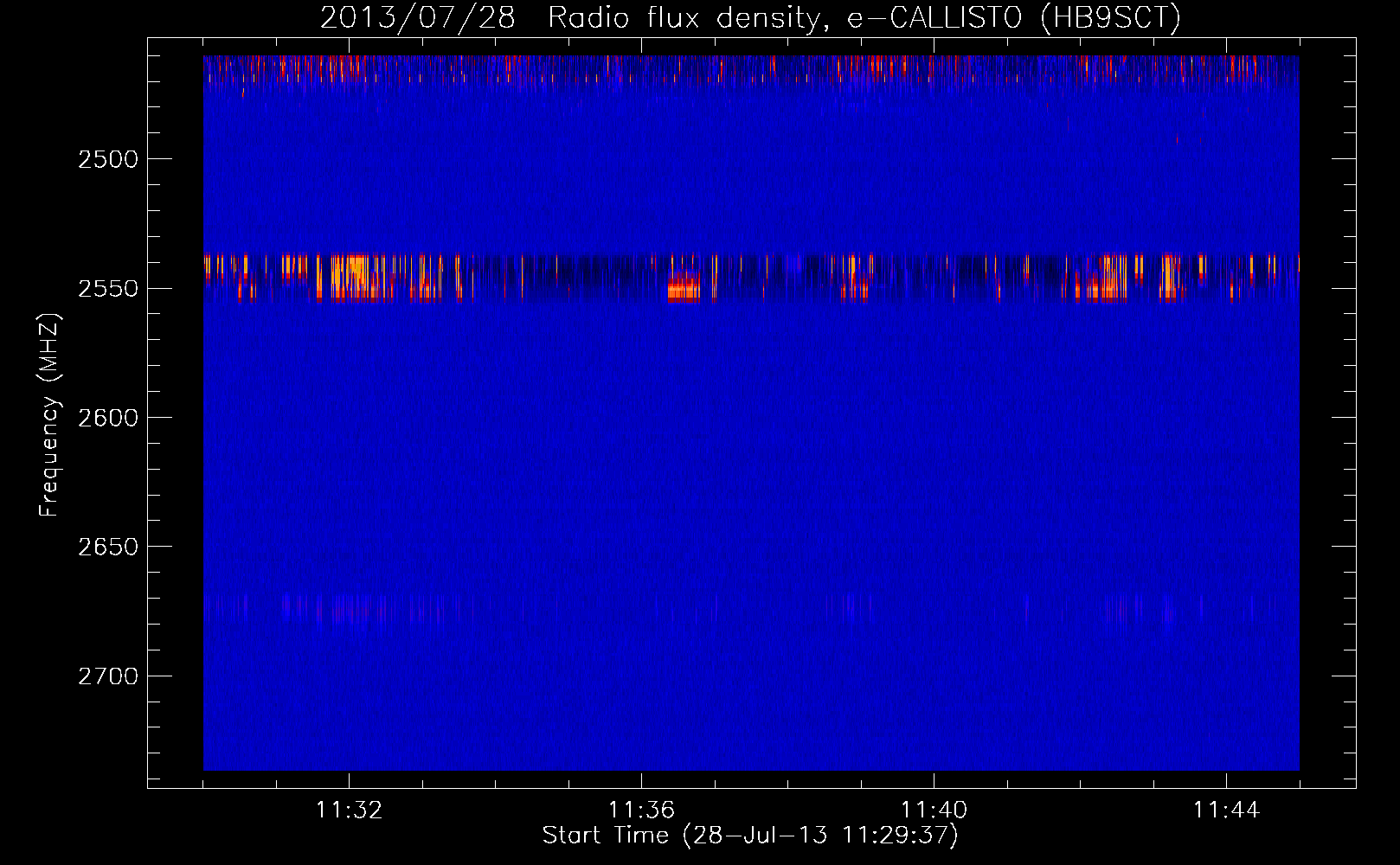Click the 2650 frequency tick label
Screen dimensions: 1400x865
click(108, 547)
